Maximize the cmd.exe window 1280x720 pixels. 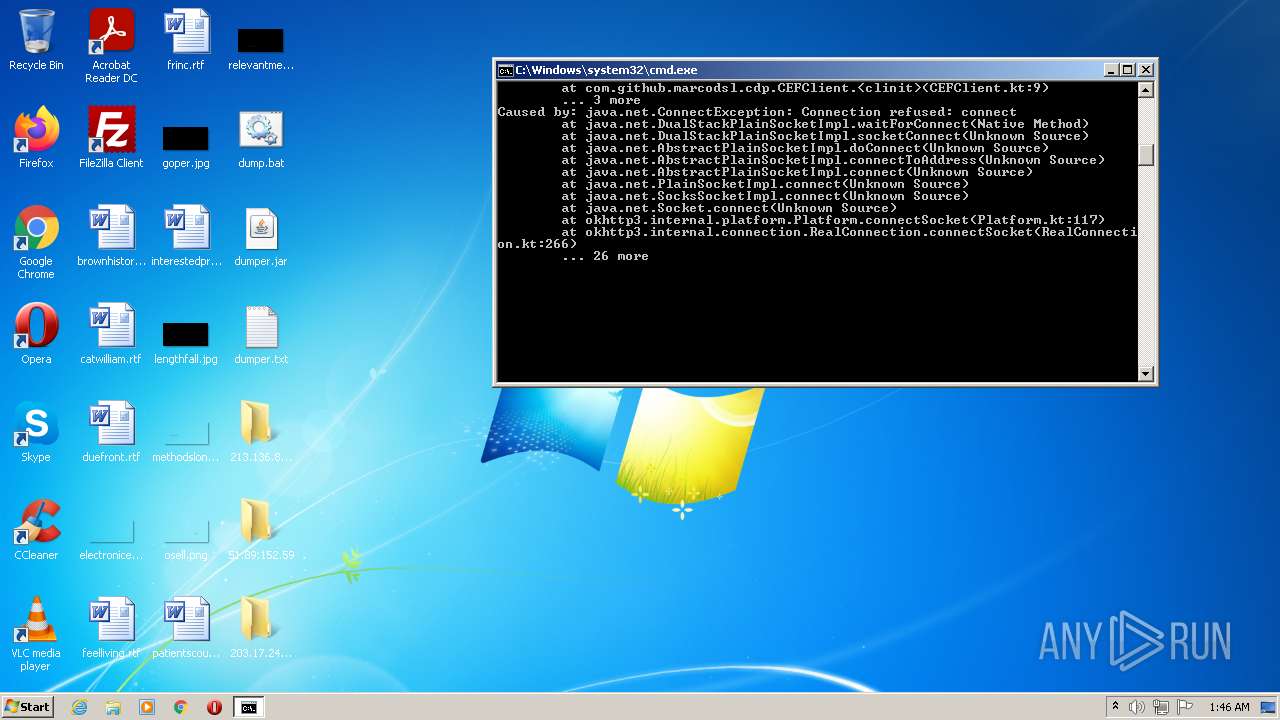click(x=1128, y=70)
